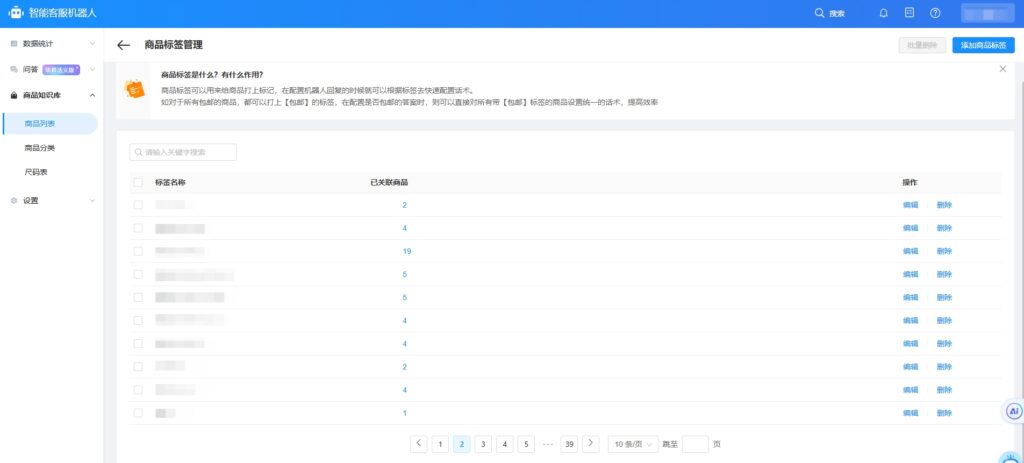Image resolution: width=1024 pixels, height=463 pixels.
Task: Click 删除 for the row with 19 products
Action: click(944, 251)
